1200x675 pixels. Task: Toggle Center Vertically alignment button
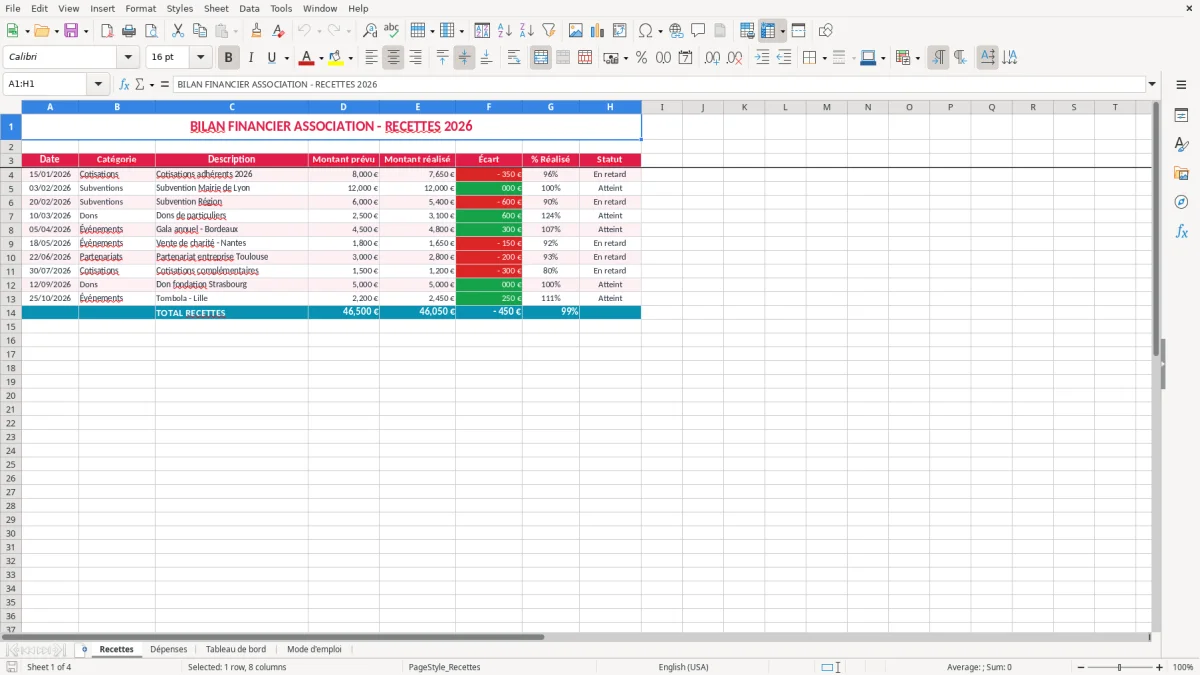(x=464, y=58)
